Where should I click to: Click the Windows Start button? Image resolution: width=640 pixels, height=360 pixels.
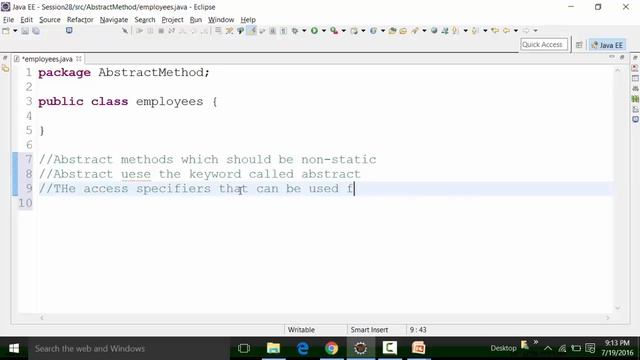[x=13, y=348]
